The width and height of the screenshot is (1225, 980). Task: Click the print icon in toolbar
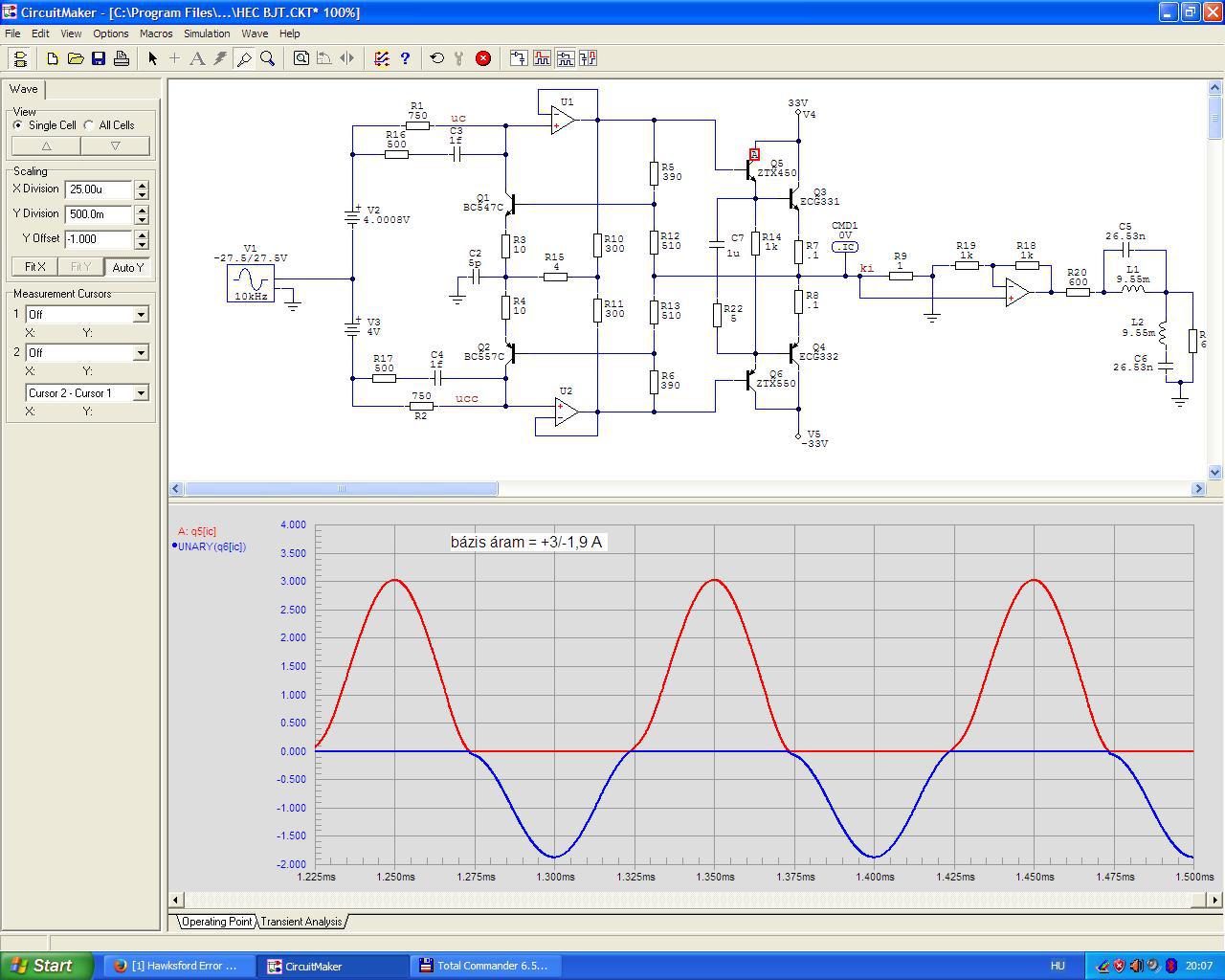point(122,58)
